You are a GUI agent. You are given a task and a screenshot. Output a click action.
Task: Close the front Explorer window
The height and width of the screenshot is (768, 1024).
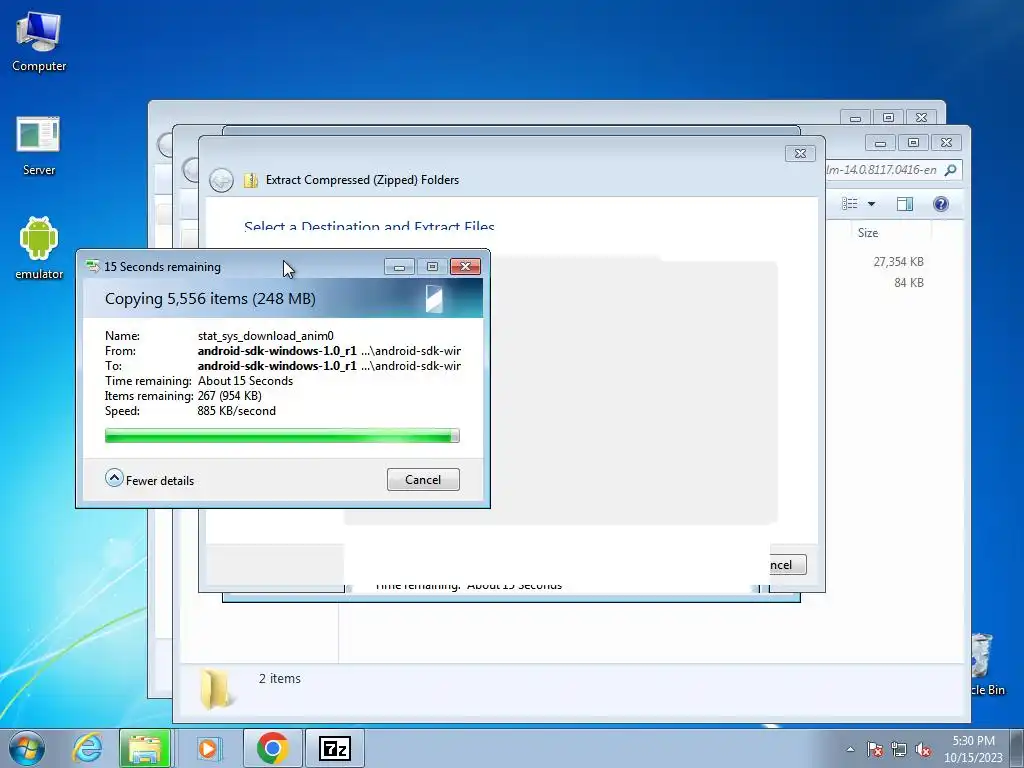pos(946,142)
